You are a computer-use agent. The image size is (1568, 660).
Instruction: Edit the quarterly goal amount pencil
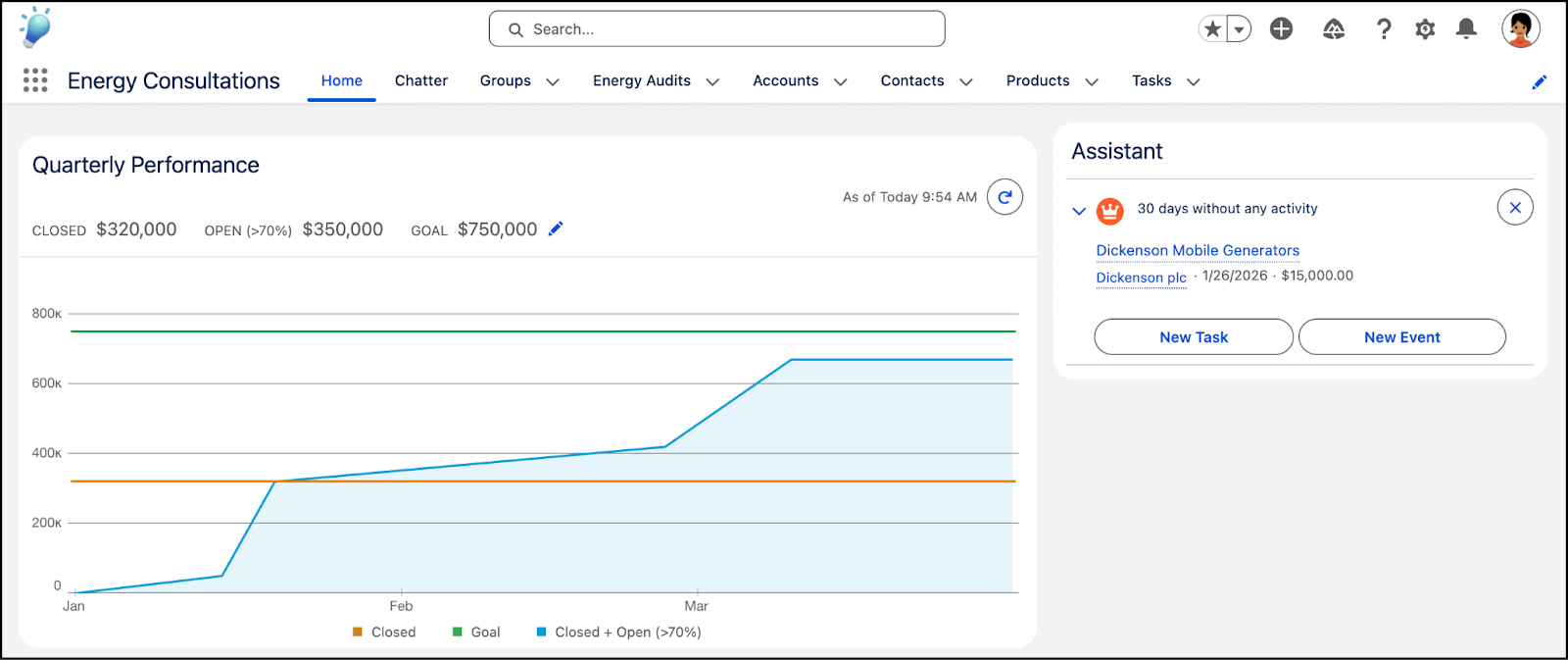click(556, 229)
